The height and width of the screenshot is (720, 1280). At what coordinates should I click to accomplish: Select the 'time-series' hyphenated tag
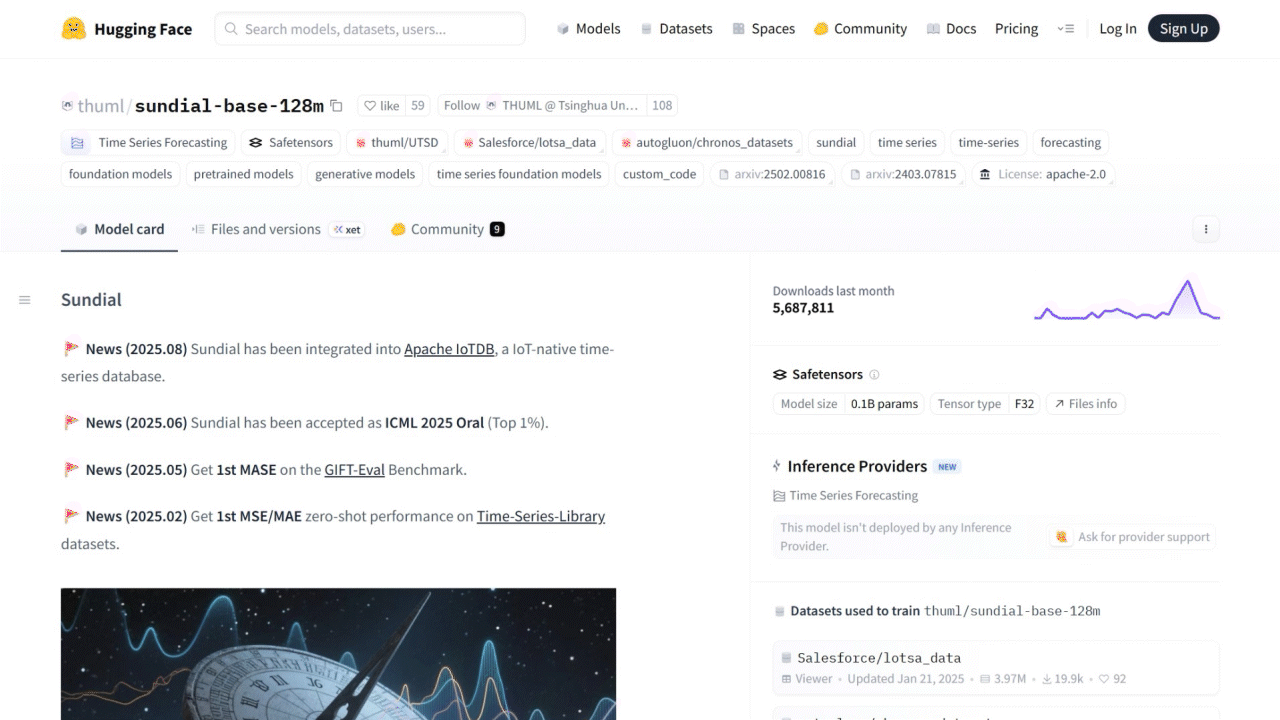[x=988, y=143]
